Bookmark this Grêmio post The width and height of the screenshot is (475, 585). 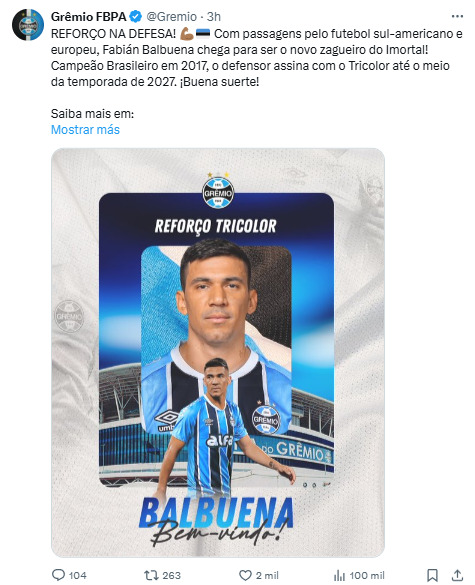pos(432,575)
